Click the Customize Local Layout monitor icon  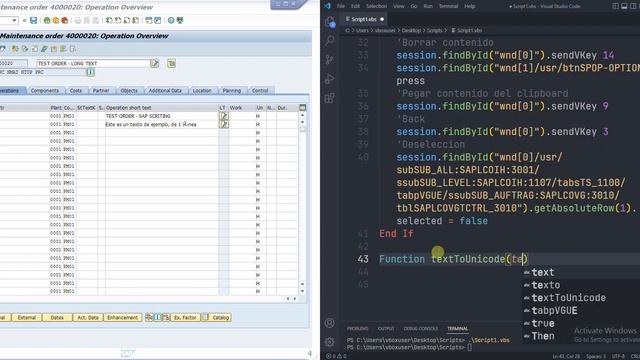[180, 20]
